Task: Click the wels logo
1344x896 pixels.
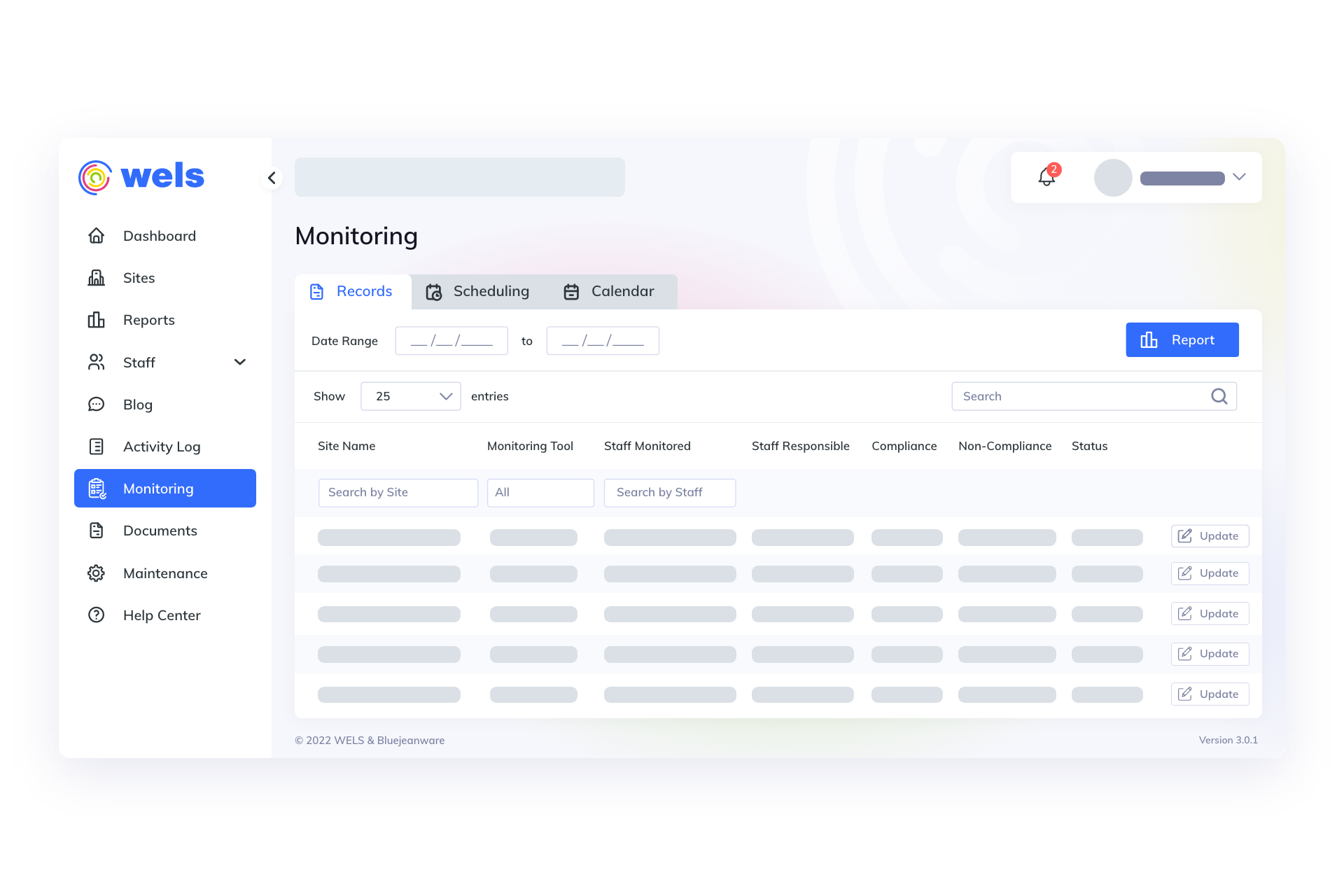Action: click(x=142, y=176)
